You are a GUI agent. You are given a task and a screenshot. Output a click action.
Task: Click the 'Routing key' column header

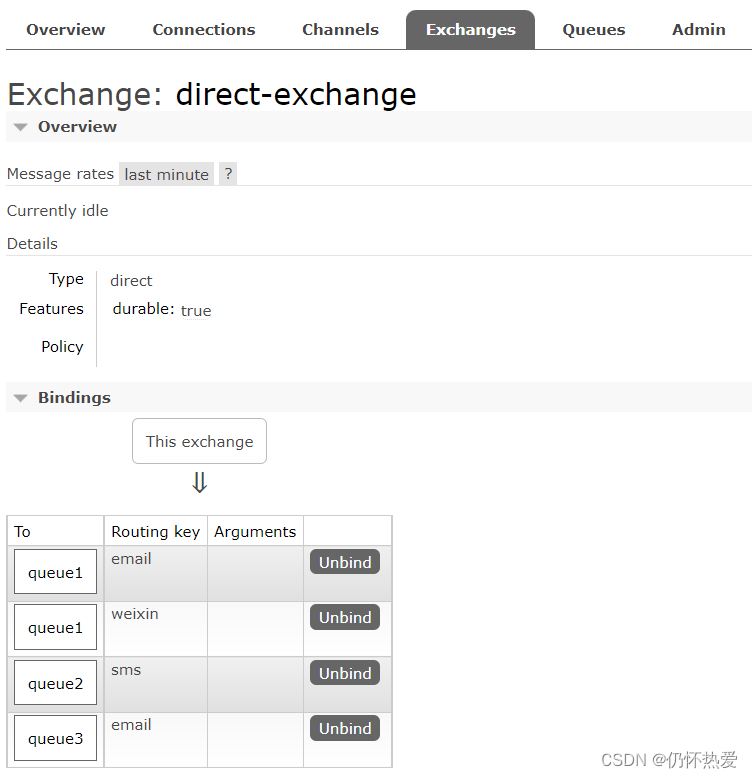pos(155,532)
